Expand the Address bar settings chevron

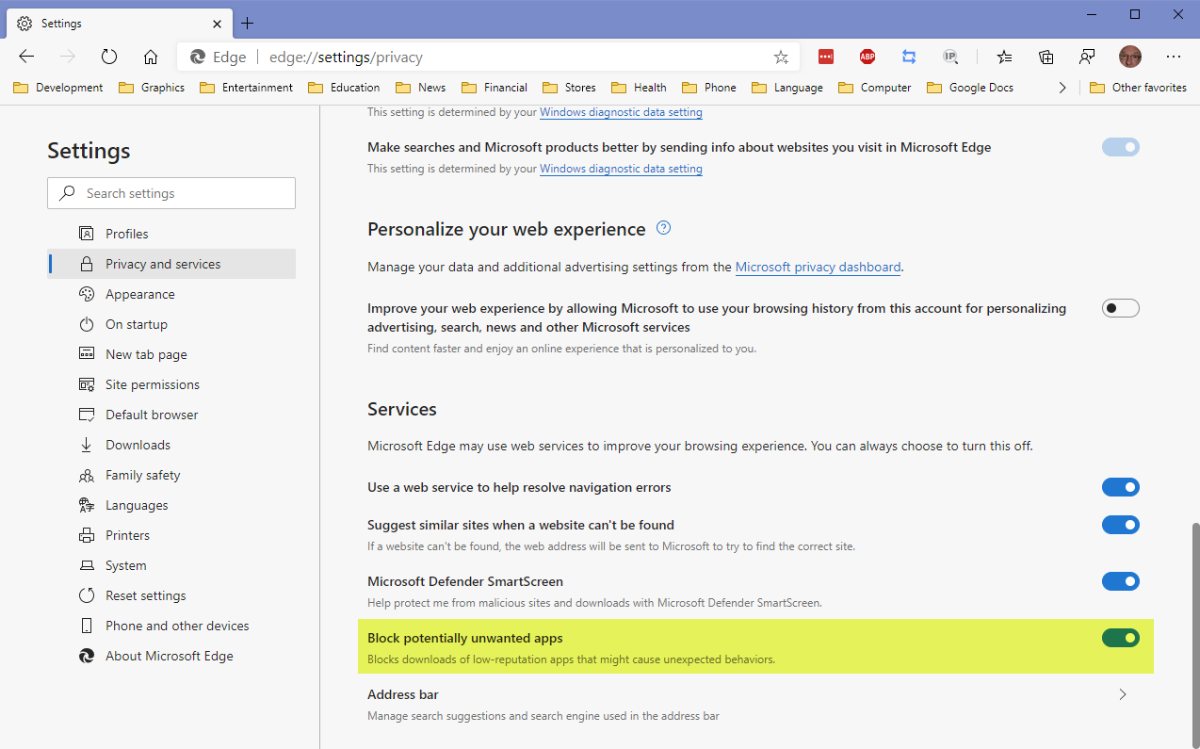pyautogui.click(x=1122, y=694)
